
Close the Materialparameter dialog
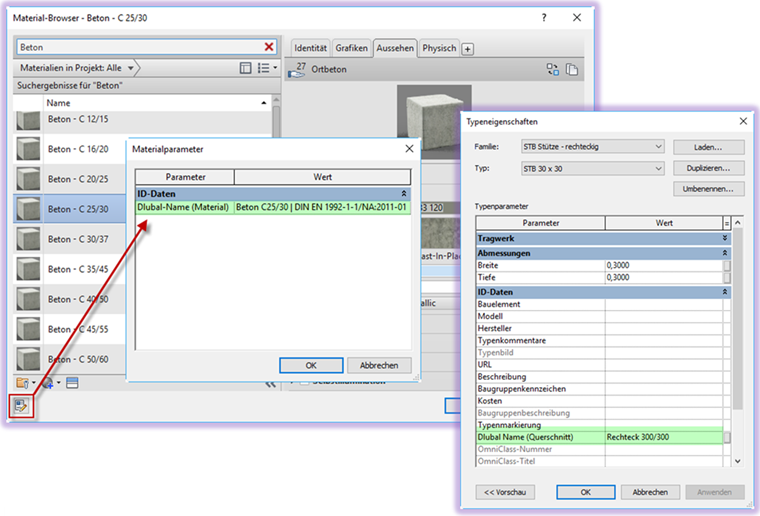coord(409,149)
